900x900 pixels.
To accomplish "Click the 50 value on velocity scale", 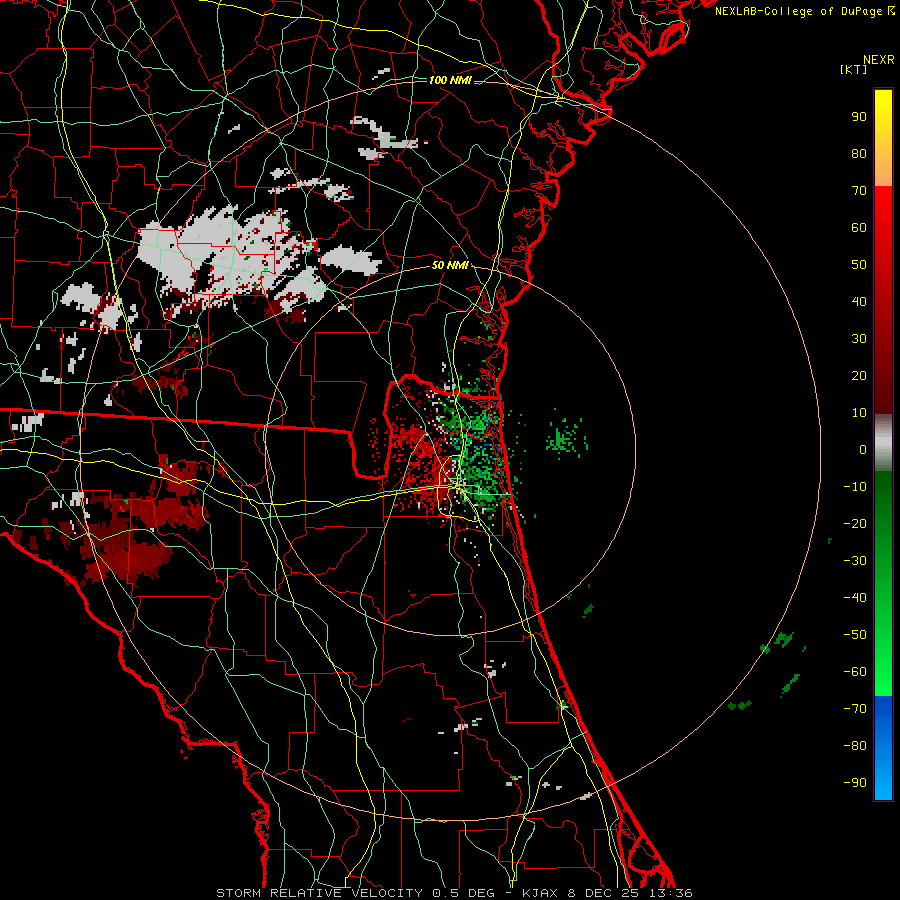I will [859, 265].
